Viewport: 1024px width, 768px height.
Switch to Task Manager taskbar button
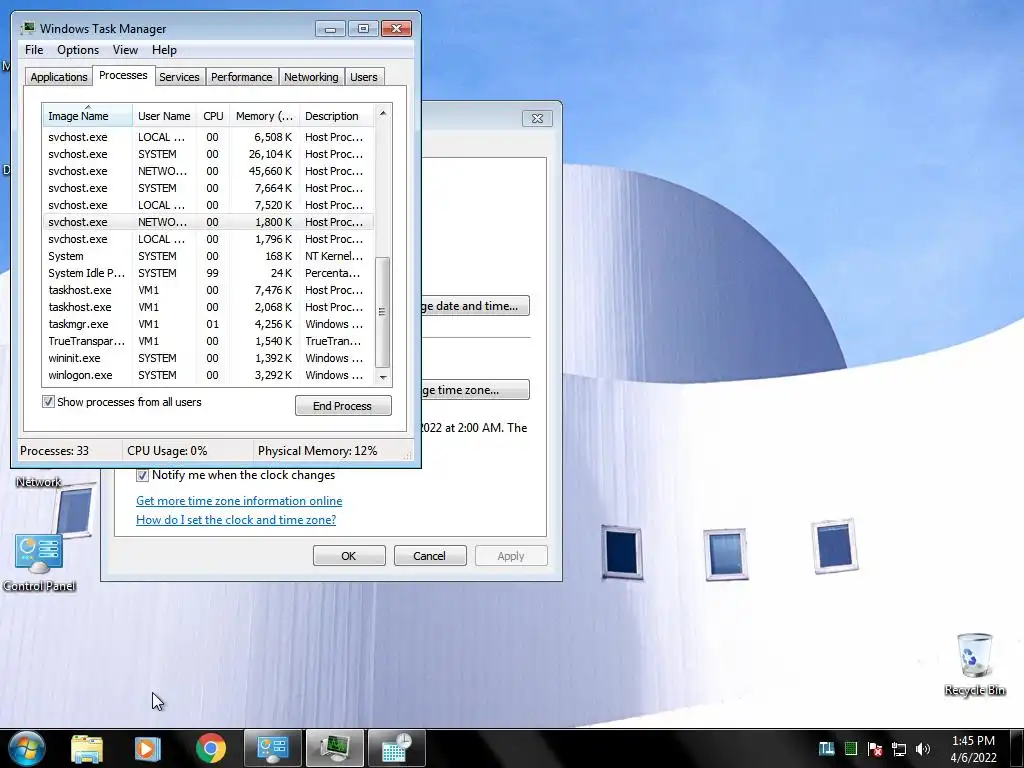334,748
